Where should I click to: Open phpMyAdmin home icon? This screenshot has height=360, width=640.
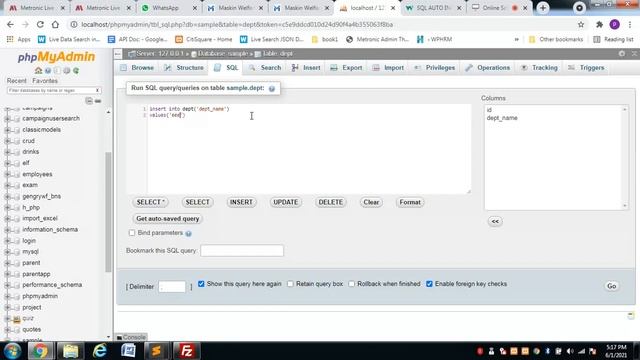[x=38, y=71]
